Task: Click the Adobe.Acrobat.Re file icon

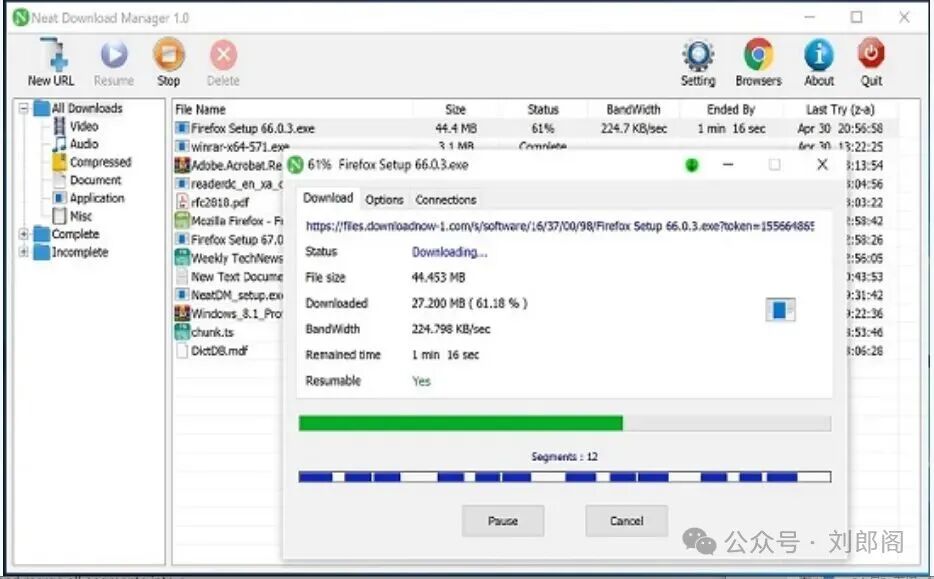Action: point(182,165)
